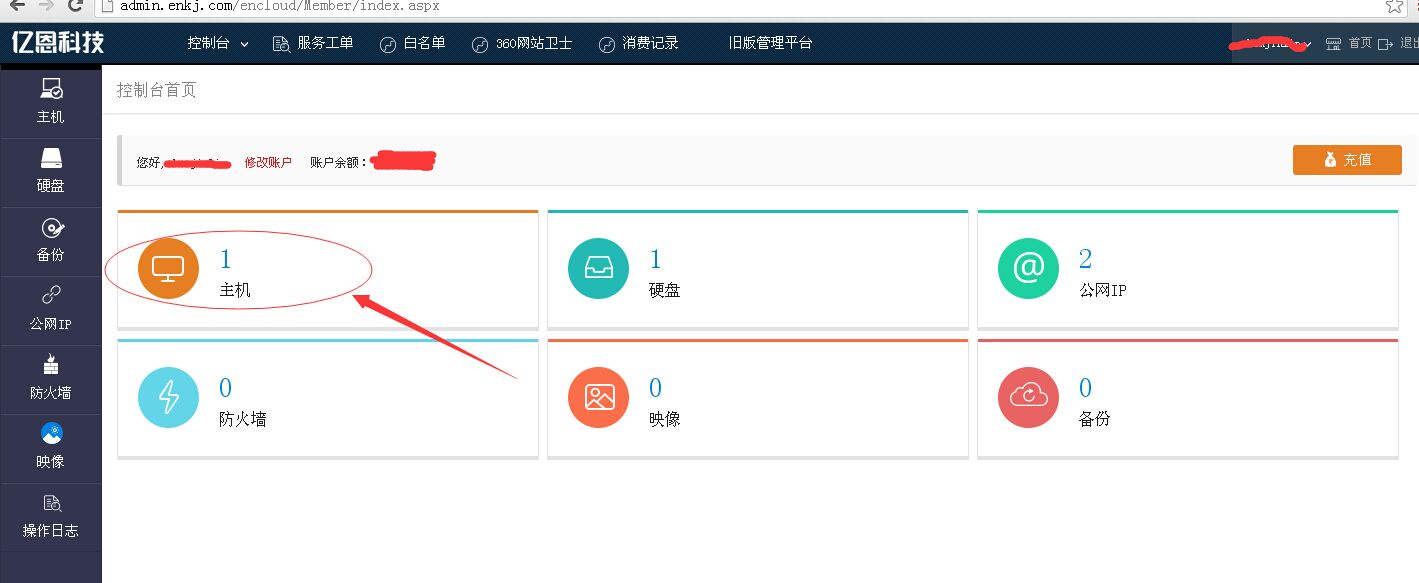
Task: Click the browser address bar URL
Action: point(280,6)
